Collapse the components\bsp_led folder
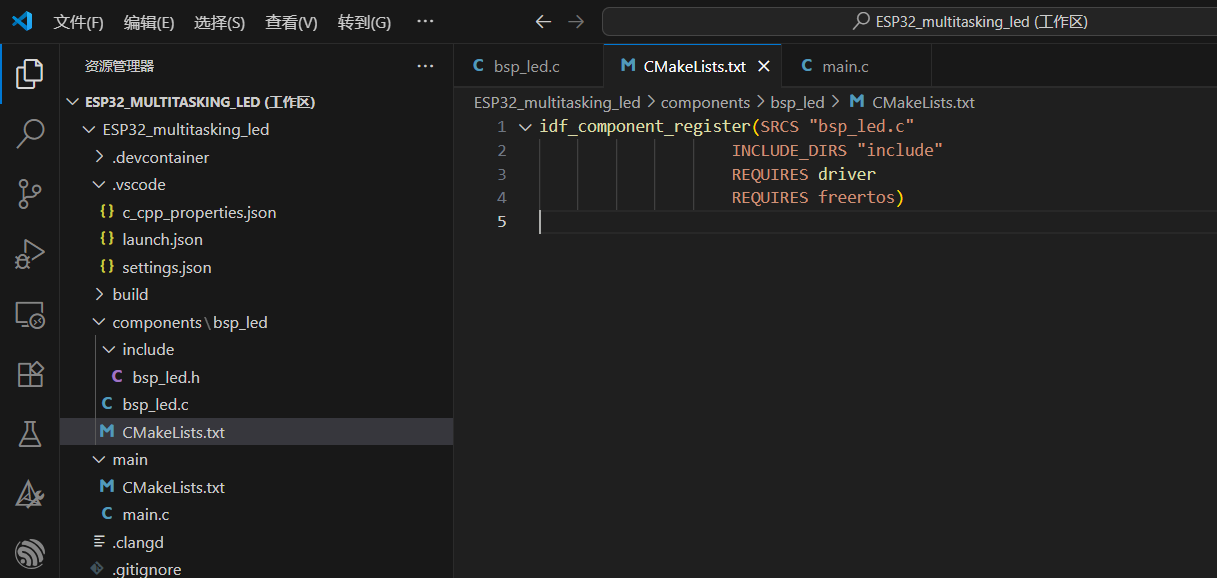 tap(99, 322)
